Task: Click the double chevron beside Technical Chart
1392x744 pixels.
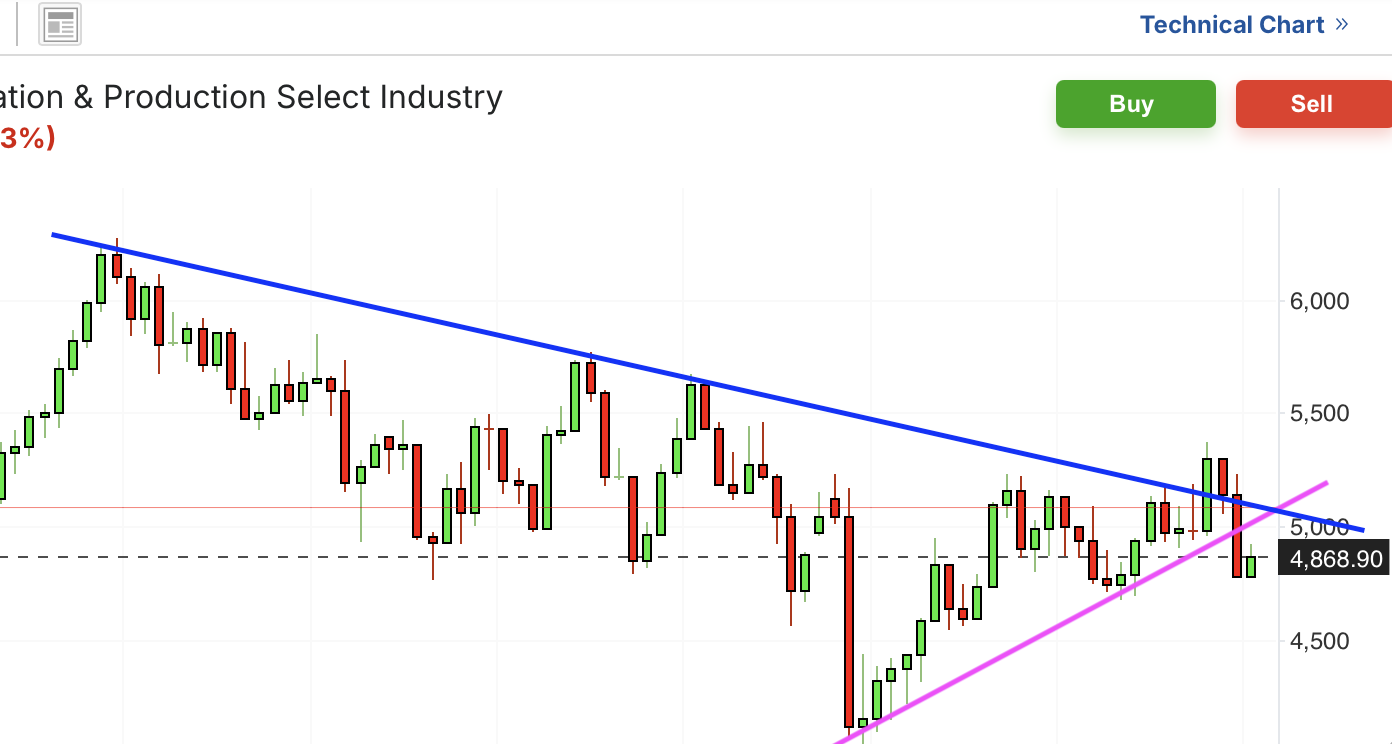Action: click(1342, 25)
